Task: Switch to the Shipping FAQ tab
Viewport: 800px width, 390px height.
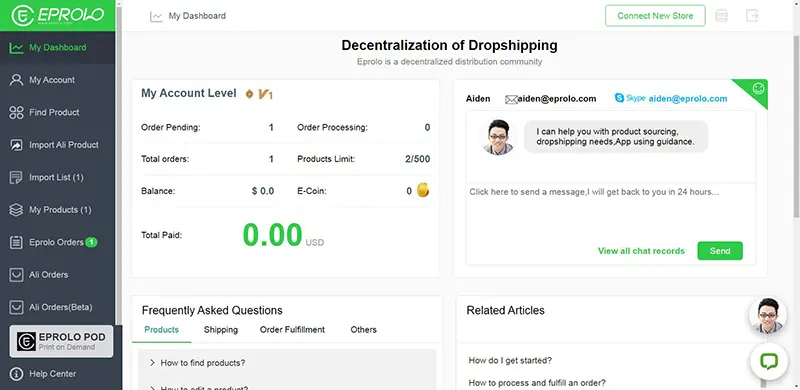Action: click(221, 330)
